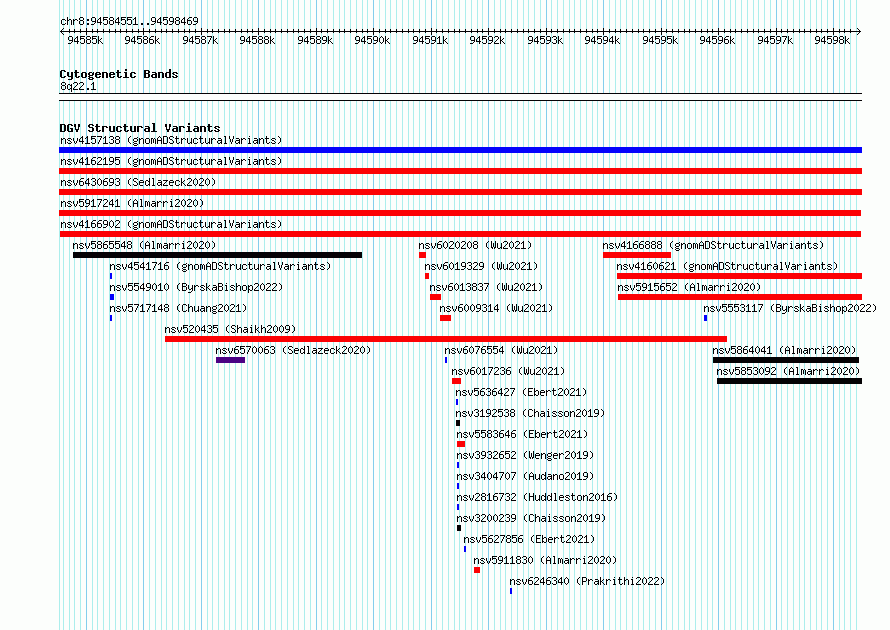Select nsv4166888 gnomADStructuralVariants label
Viewport: 890px width, 630px height.
pyautogui.click(x=713, y=245)
